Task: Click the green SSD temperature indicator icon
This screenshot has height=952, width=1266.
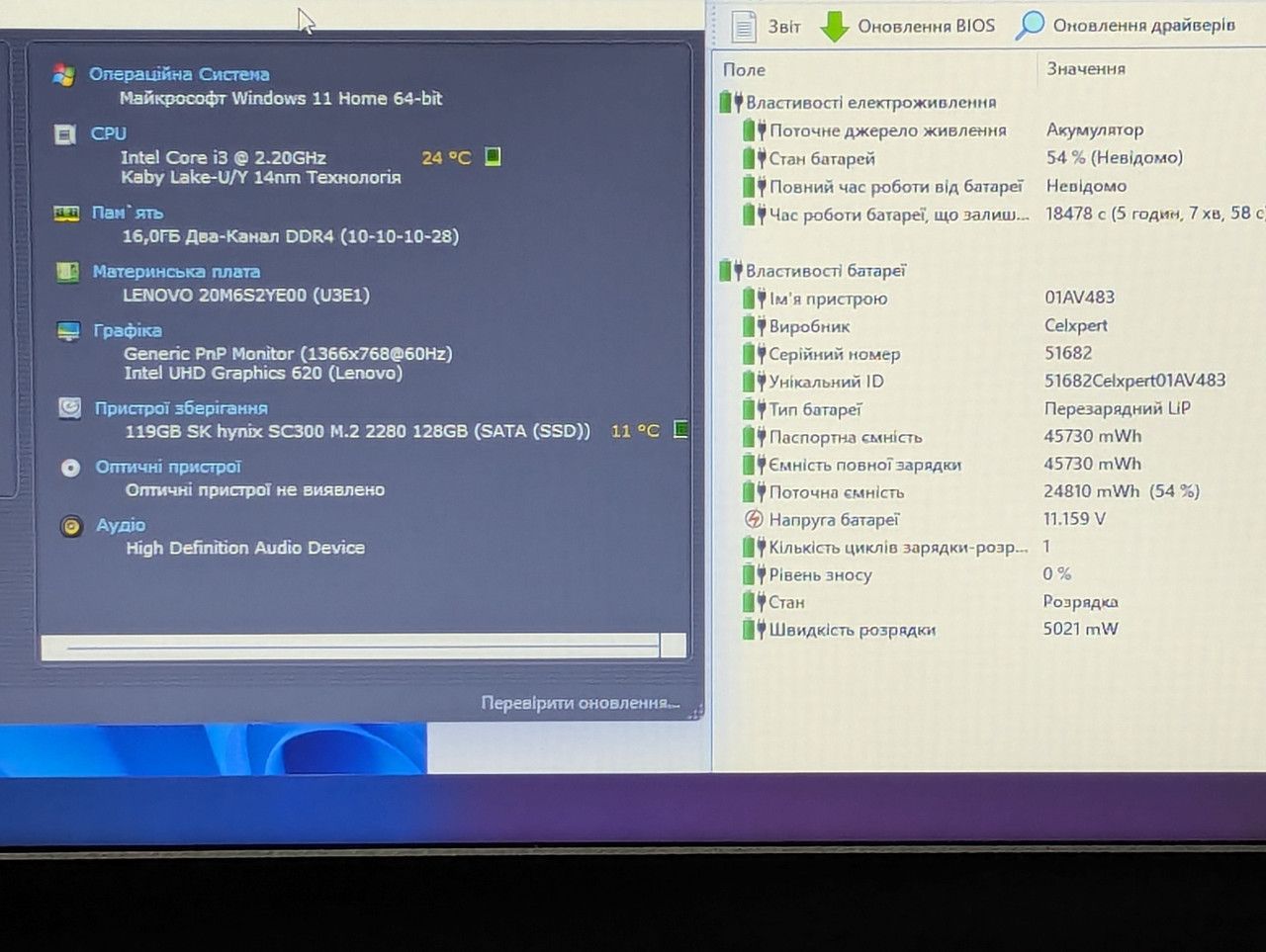Action: (x=680, y=429)
